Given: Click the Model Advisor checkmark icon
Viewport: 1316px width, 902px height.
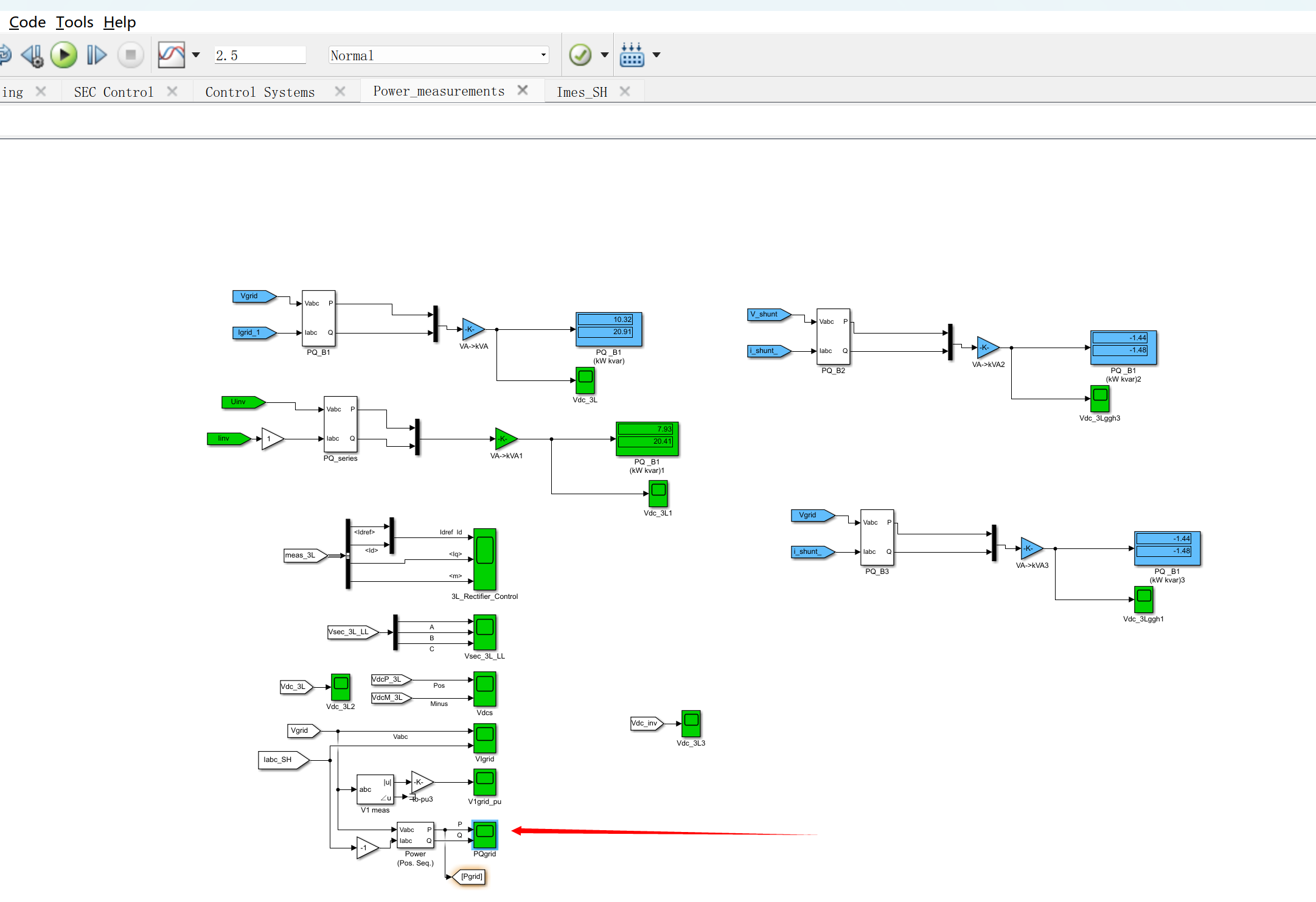Looking at the screenshot, I should pos(580,55).
